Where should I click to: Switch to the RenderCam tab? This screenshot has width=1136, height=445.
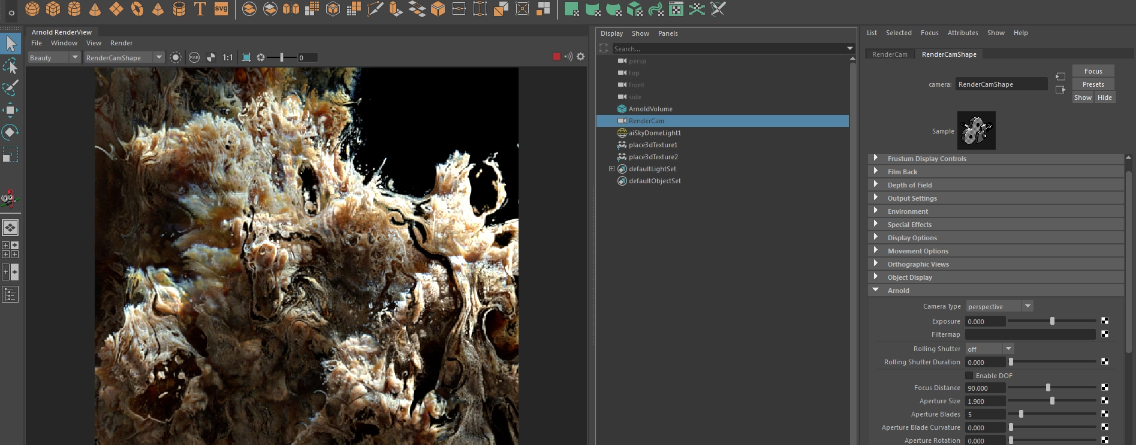click(x=889, y=54)
